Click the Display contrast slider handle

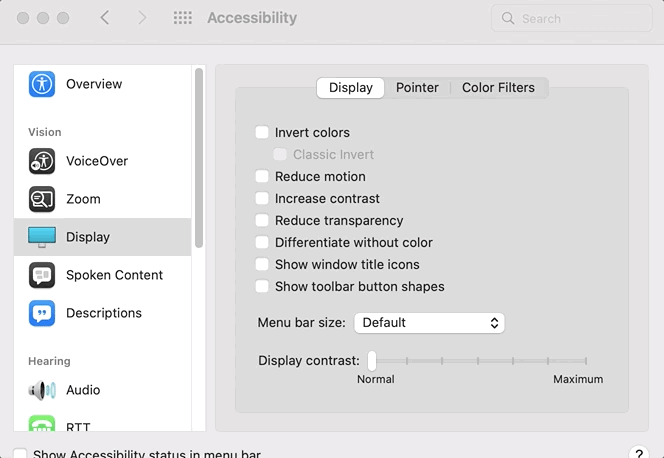click(x=372, y=360)
